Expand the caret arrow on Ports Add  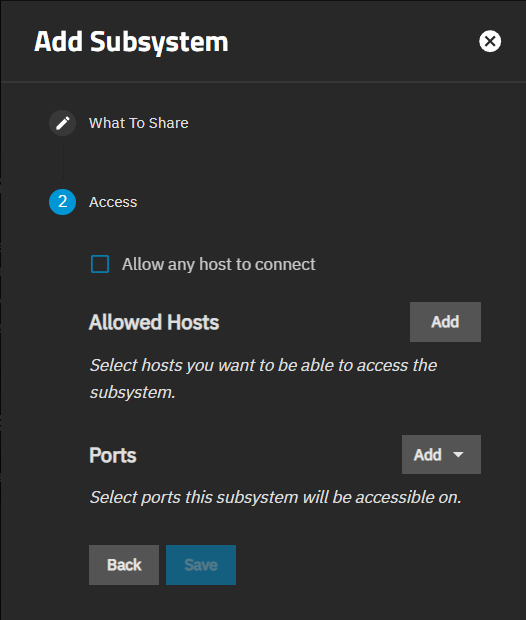[x=458, y=455]
